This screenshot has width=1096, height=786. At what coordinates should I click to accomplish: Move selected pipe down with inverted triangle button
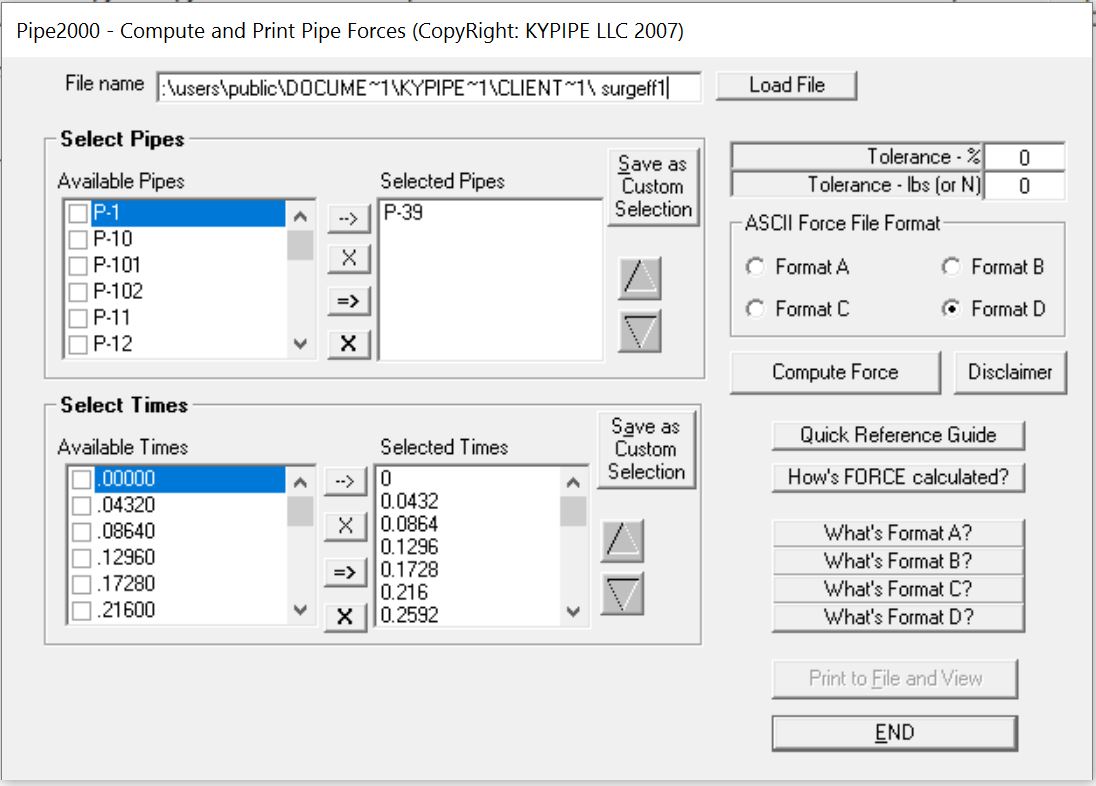(x=640, y=331)
